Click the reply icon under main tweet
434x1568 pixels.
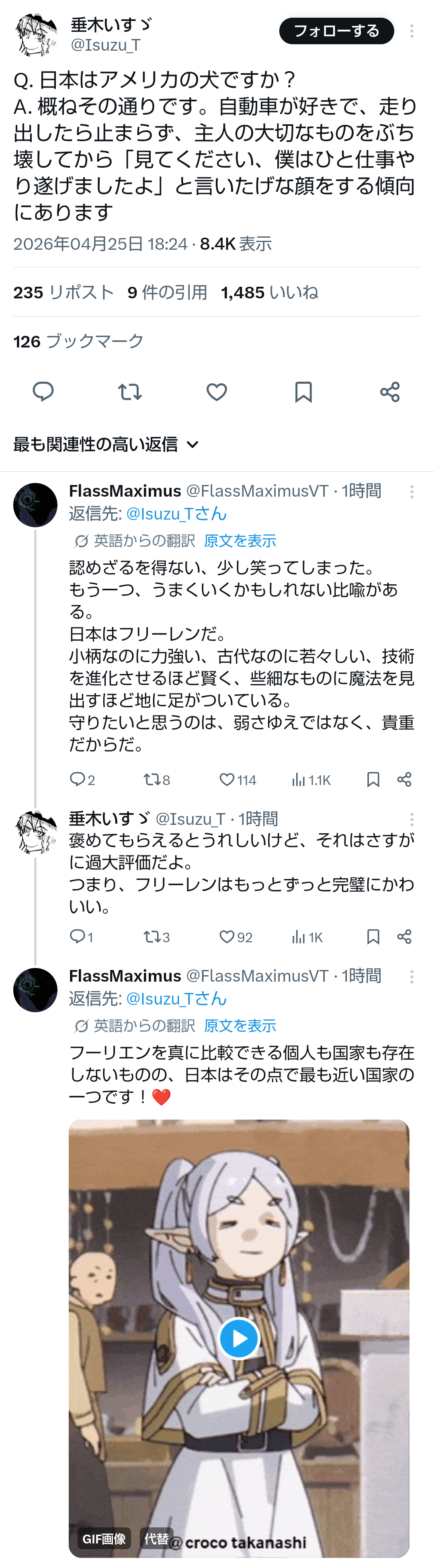[43, 391]
